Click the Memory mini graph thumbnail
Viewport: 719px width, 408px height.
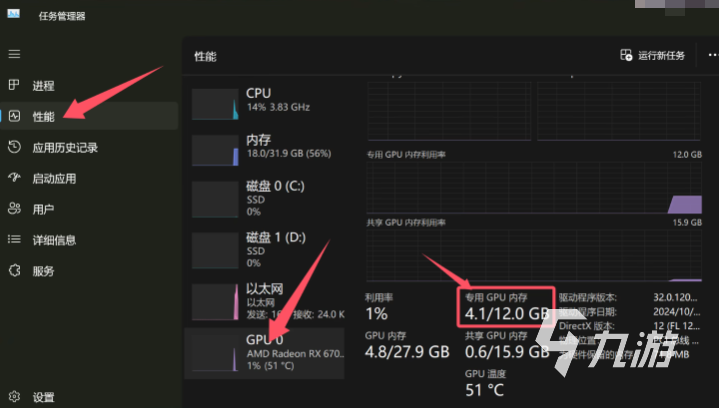(215, 150)
